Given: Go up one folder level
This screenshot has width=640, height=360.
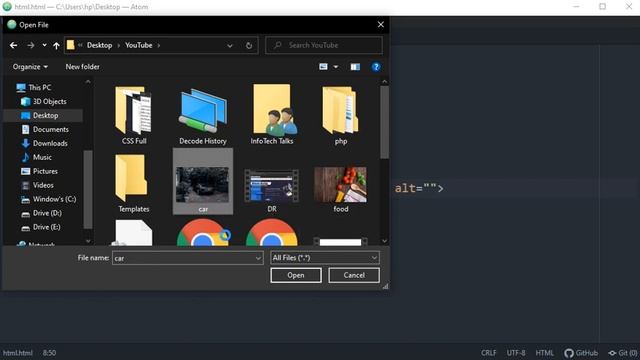Looking at the screenshot, I should 56,45.
